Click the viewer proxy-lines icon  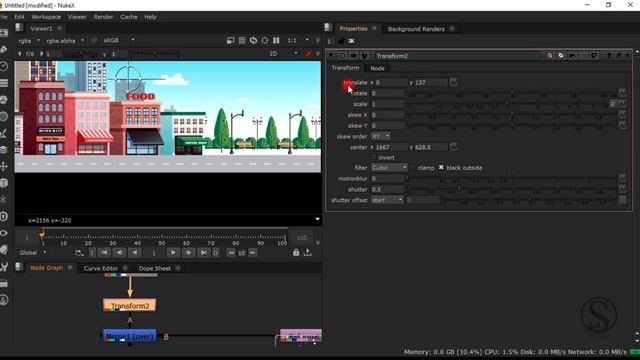pos(242,40)
